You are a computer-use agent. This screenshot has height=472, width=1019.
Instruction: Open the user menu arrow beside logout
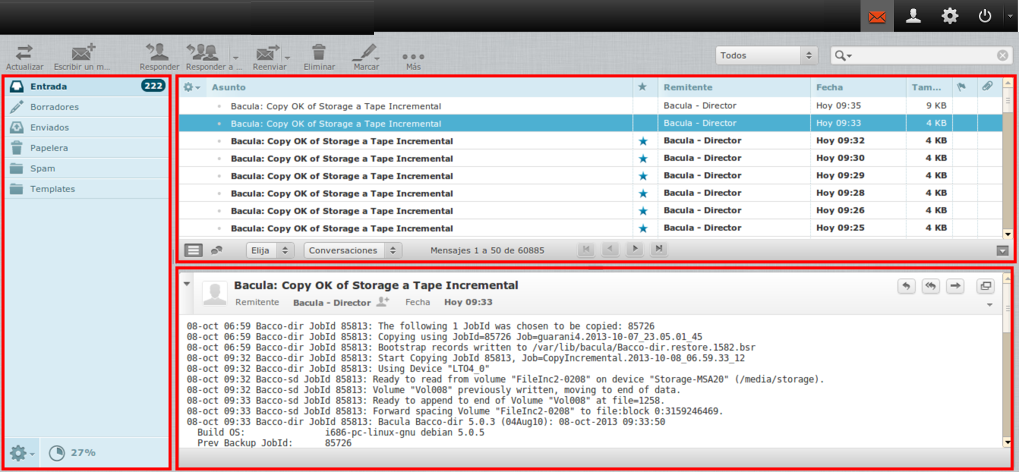click(x=1011, y=16)
